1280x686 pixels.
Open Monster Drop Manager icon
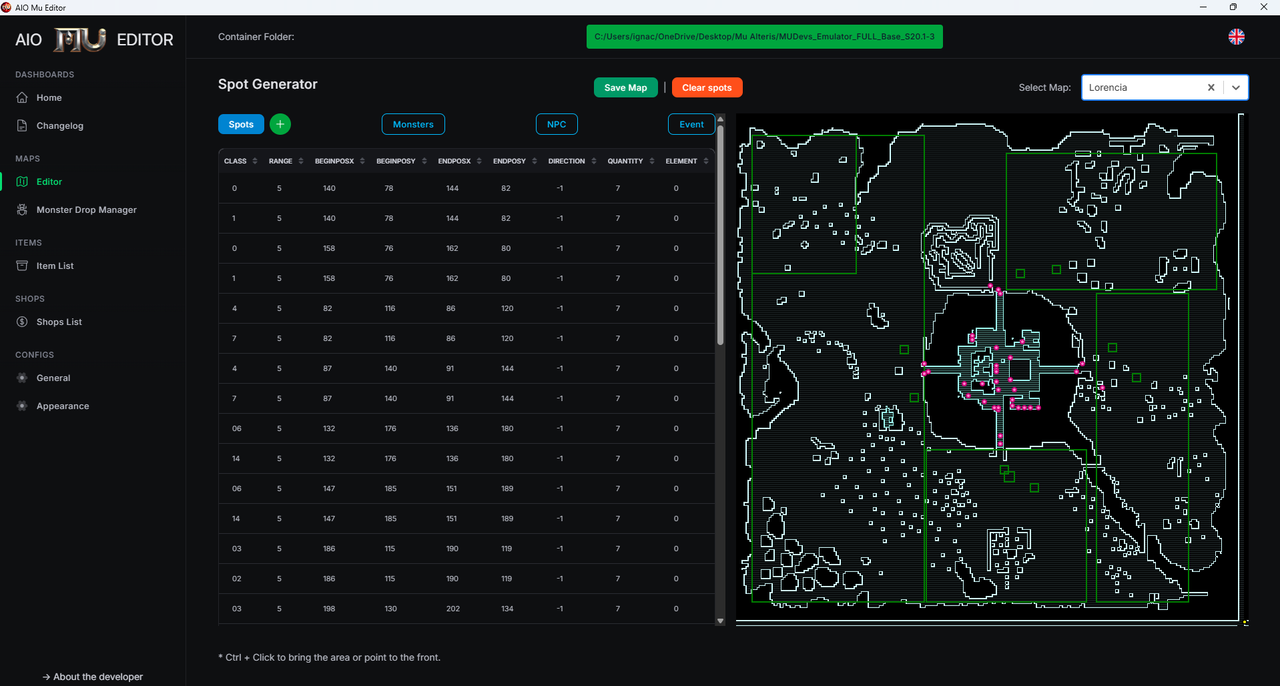pos(22,210)
